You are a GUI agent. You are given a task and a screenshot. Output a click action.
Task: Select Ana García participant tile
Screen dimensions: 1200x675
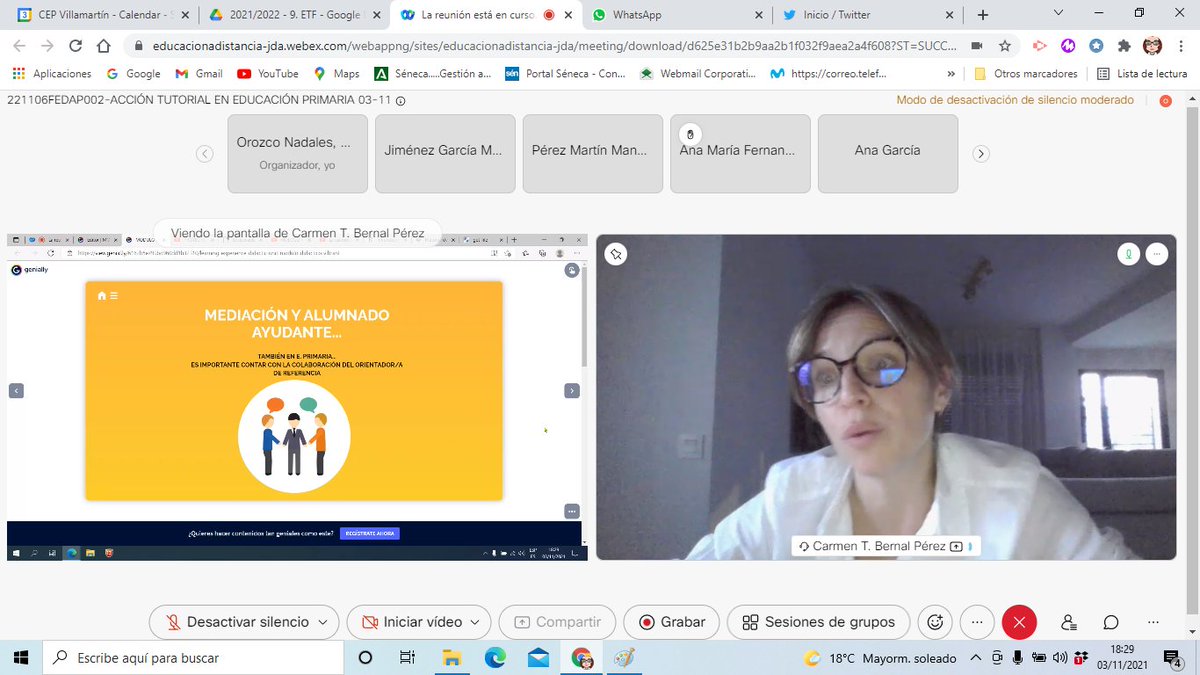pyautogui.click(x=888, y=153)
